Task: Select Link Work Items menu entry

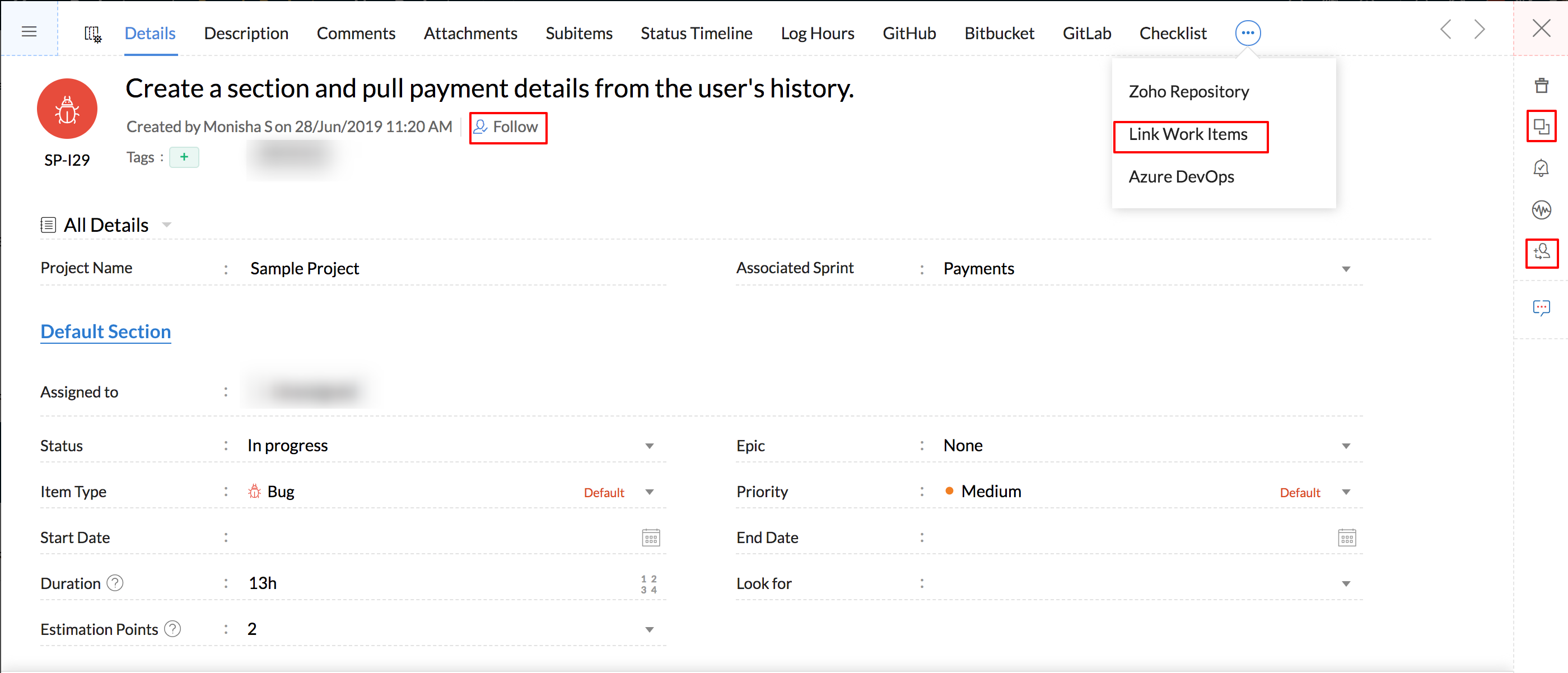Action: click(1188, 134)
